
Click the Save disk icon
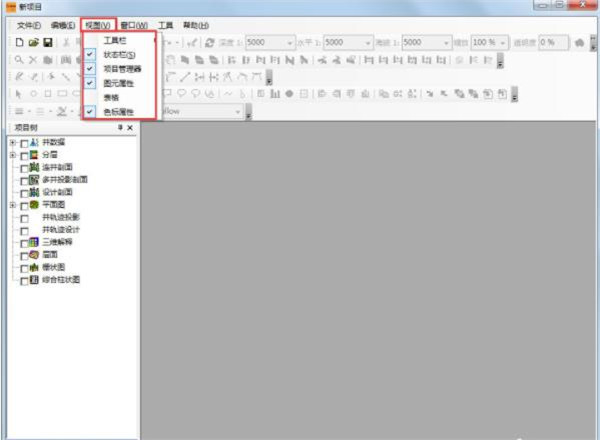tap(47, 43)
